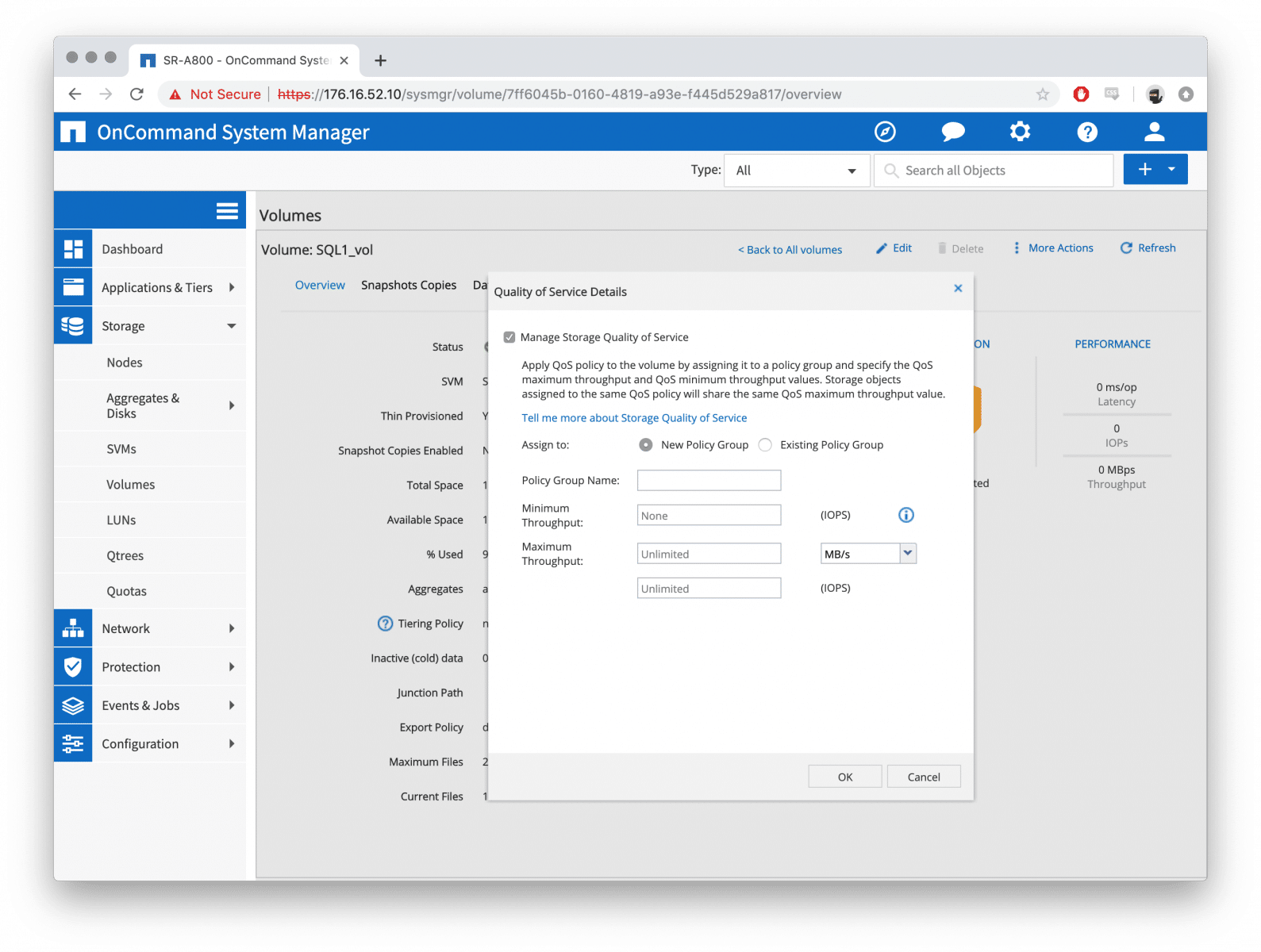This screenshot has width=1261, height=952.
Task: Click the Tiering Policy help icon
Action: [385, 624]
